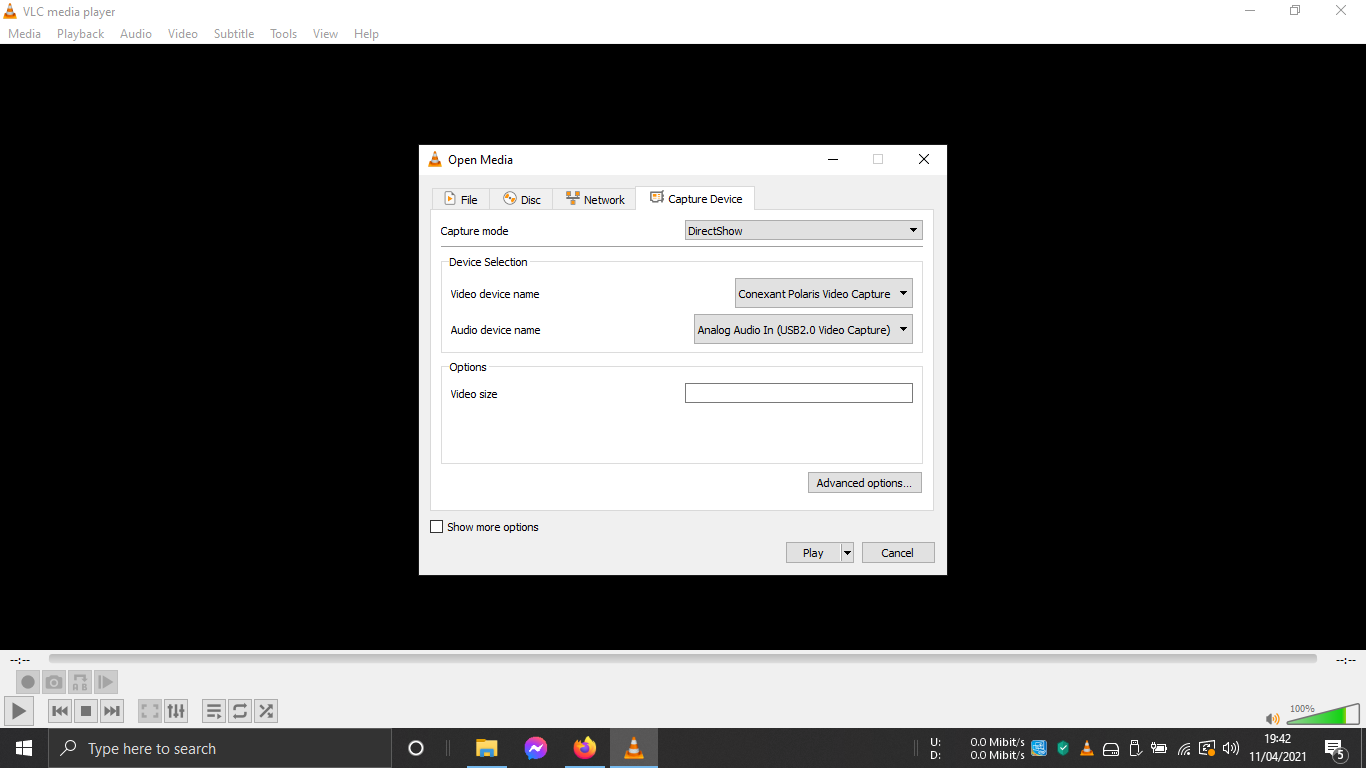Close the Open Media dialog

pyautogui.click(x=924, y=159)
